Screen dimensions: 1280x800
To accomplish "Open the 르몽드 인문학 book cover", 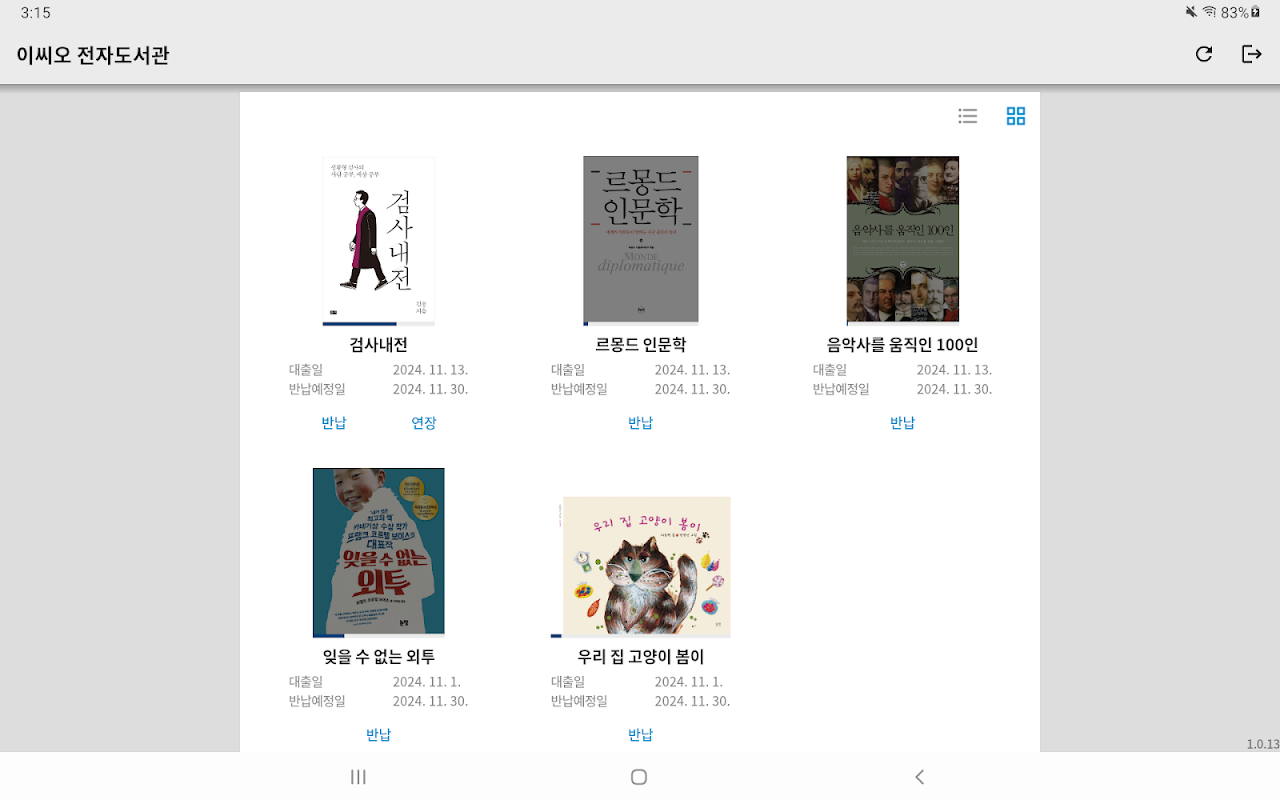I will tap(641, 241).
